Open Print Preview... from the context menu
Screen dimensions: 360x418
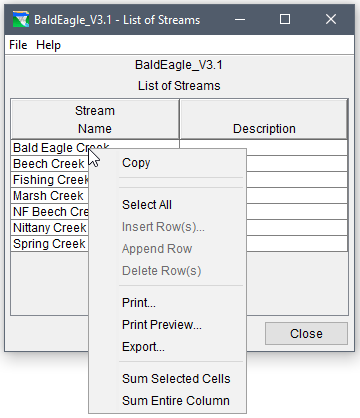tap(162, 325)
